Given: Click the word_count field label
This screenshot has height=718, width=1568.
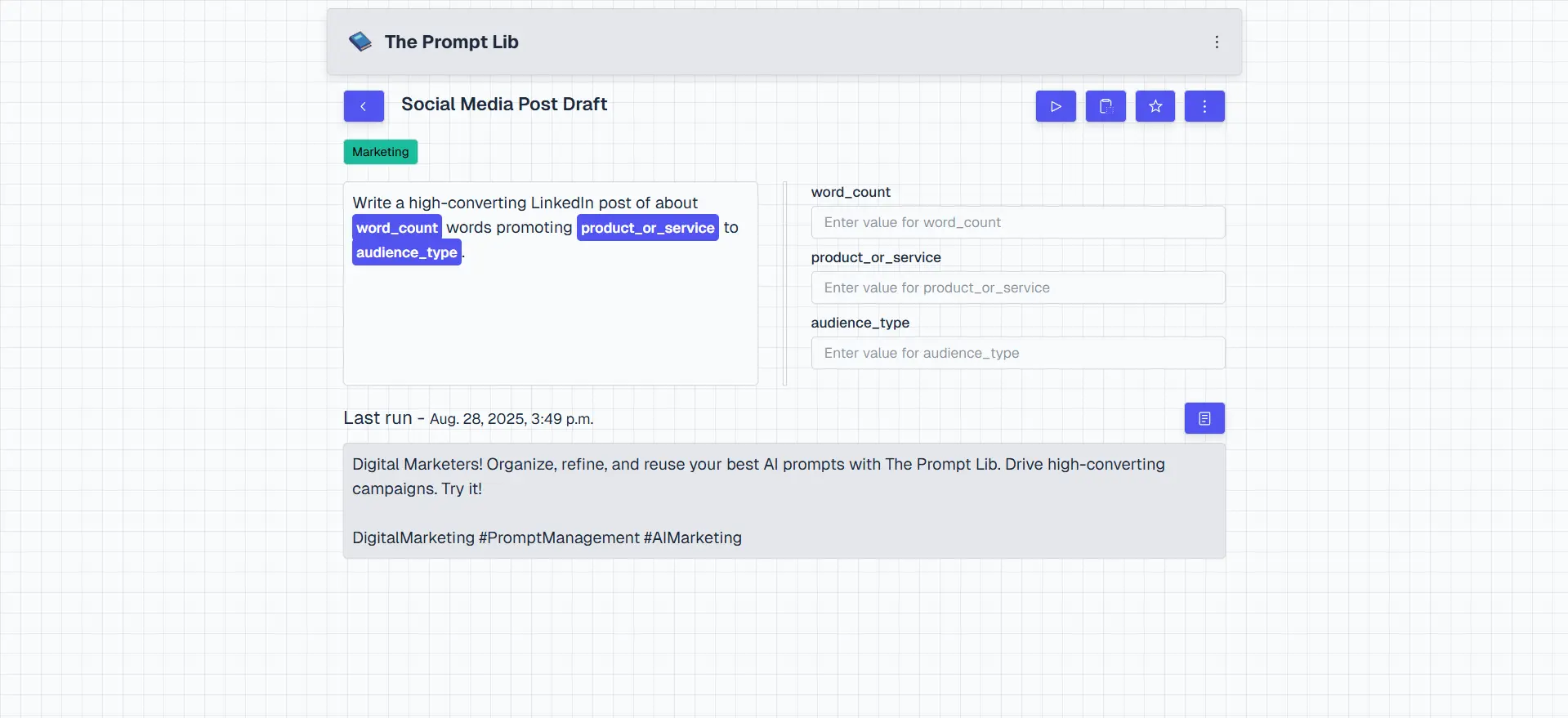Looking at the screenshot, I should pyautogui.click(x=851, y=192).
